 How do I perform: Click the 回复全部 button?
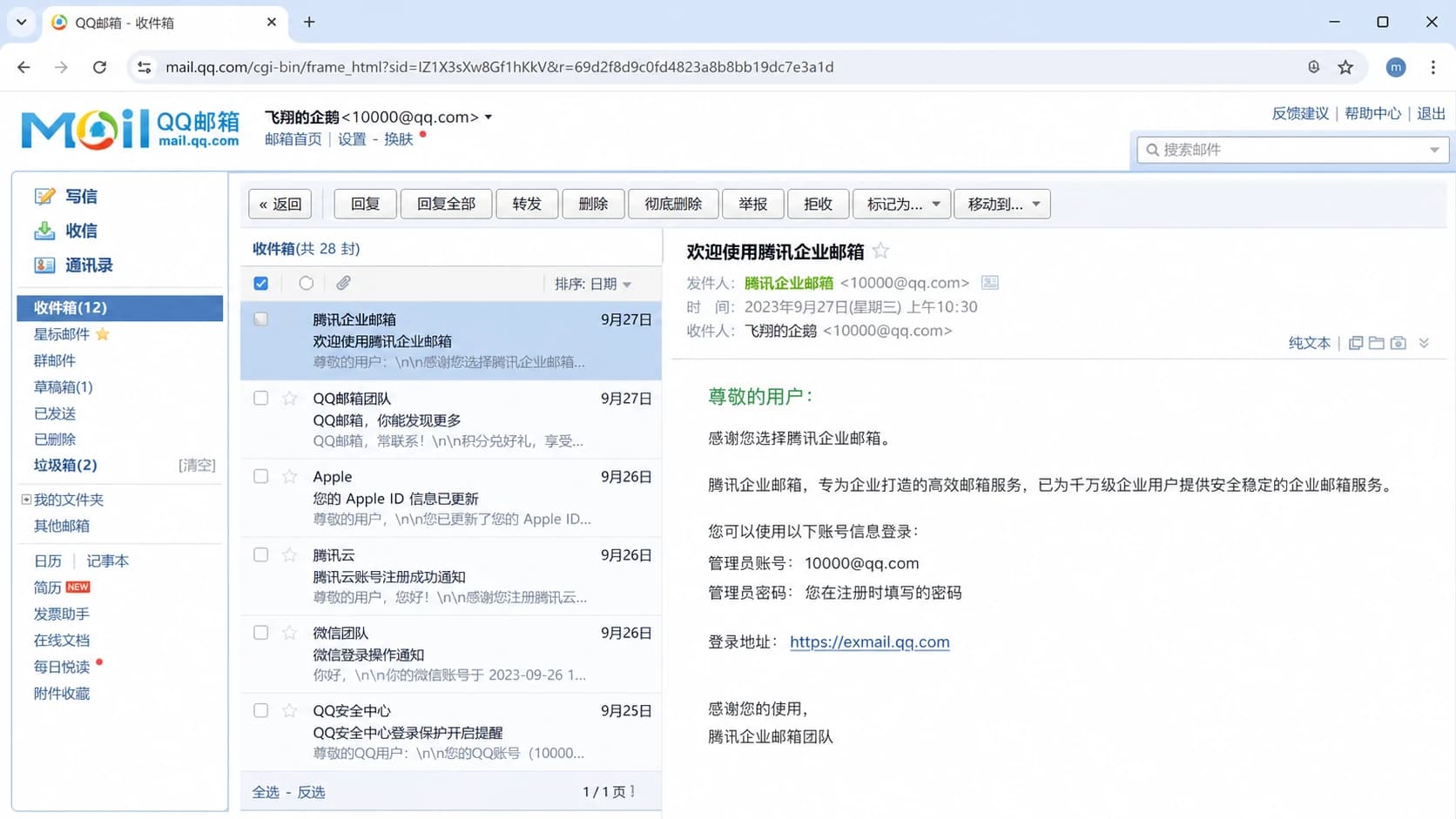tap(446, 204)
